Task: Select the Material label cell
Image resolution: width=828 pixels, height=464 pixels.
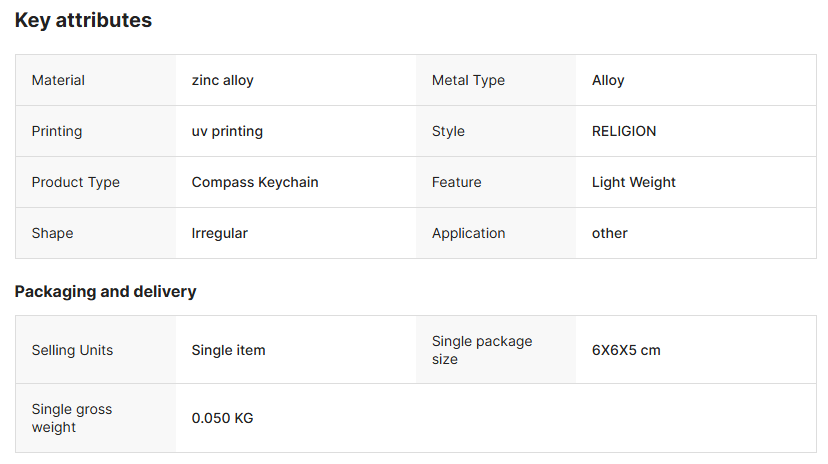Action: [x=58, y=80]
